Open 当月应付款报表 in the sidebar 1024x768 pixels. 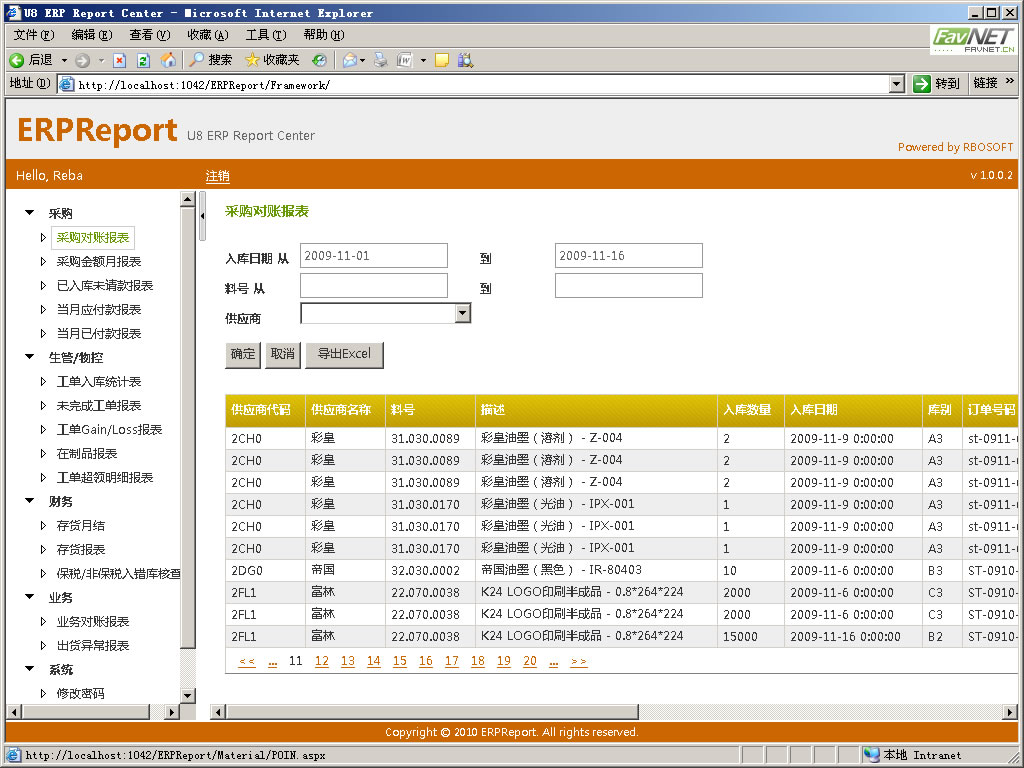pos(99,310)
